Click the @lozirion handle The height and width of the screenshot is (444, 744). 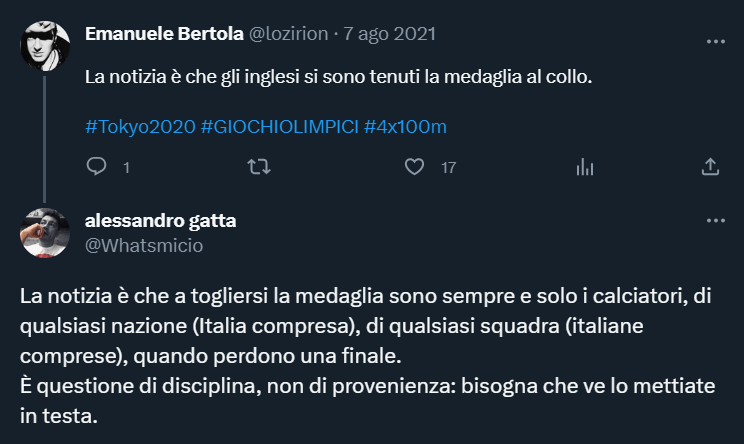(x=289, y=33)
